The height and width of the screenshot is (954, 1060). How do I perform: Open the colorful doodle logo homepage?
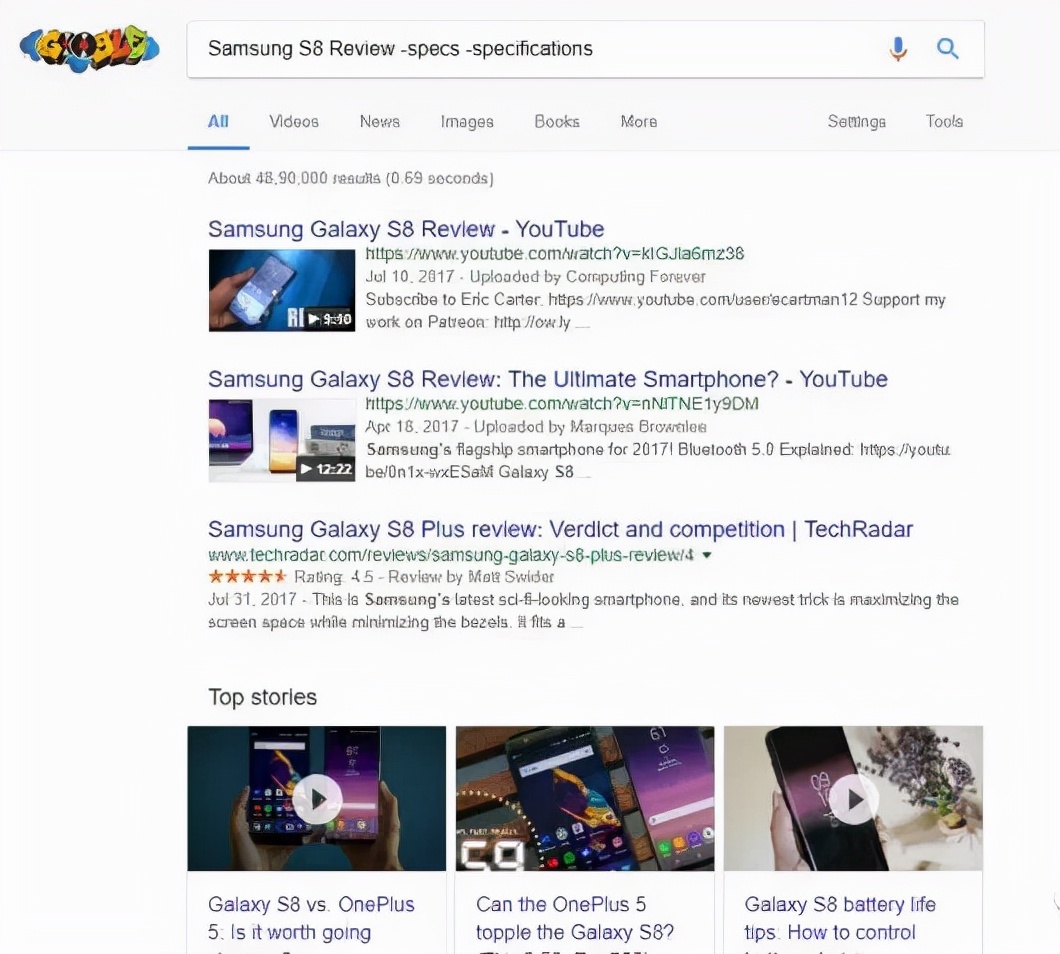click(89, 49)
